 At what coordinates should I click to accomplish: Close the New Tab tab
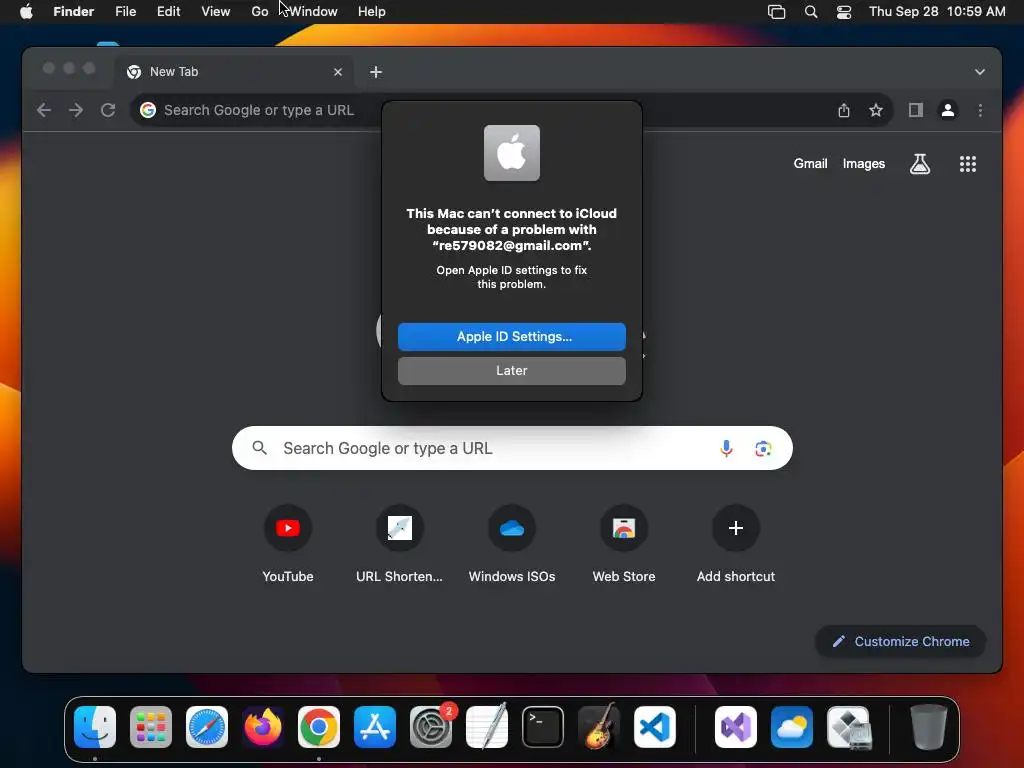tap(338, 72)
